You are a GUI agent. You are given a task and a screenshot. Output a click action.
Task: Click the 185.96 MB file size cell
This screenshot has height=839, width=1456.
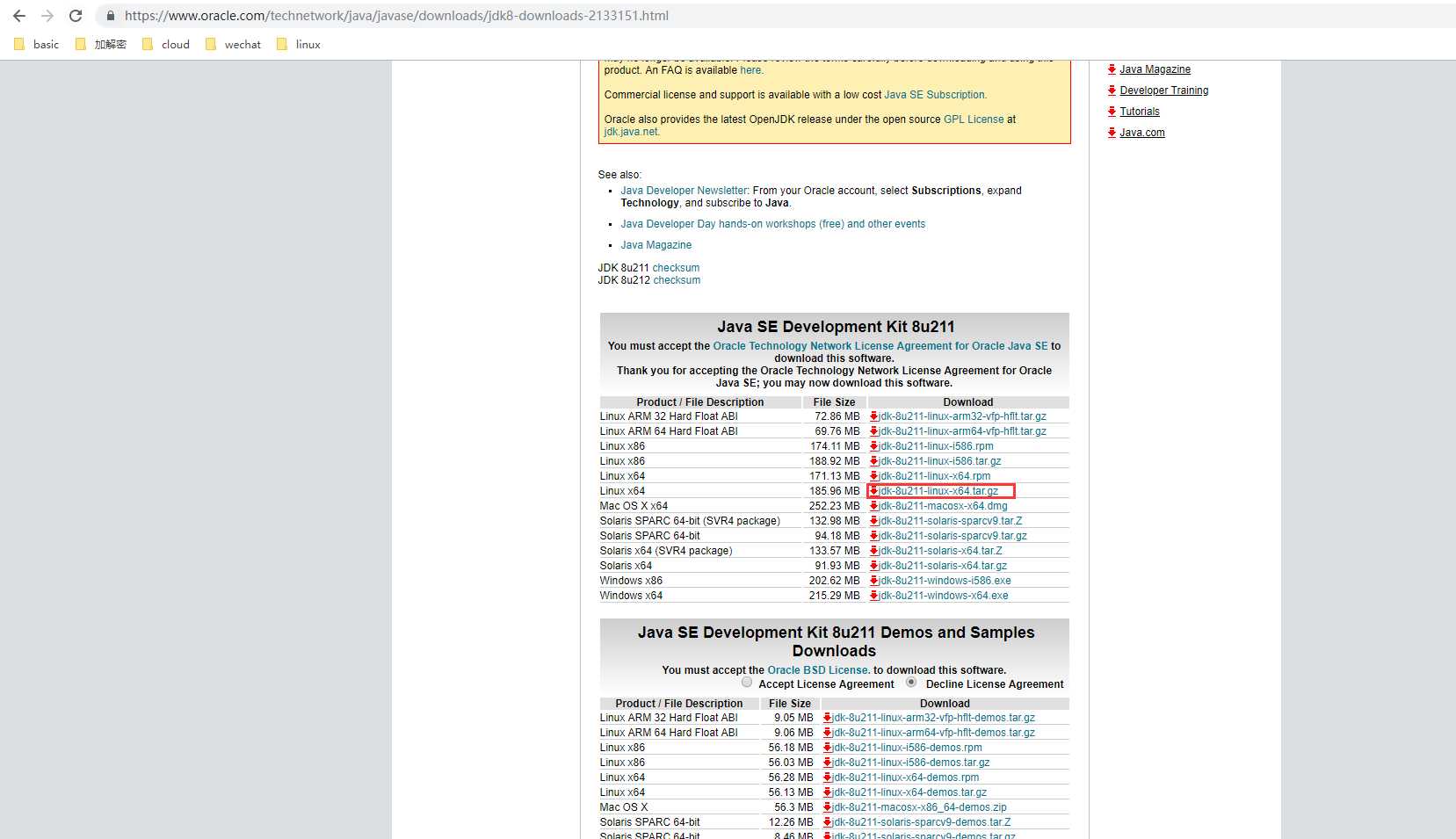pyautogui.click(x=834, y=491)
